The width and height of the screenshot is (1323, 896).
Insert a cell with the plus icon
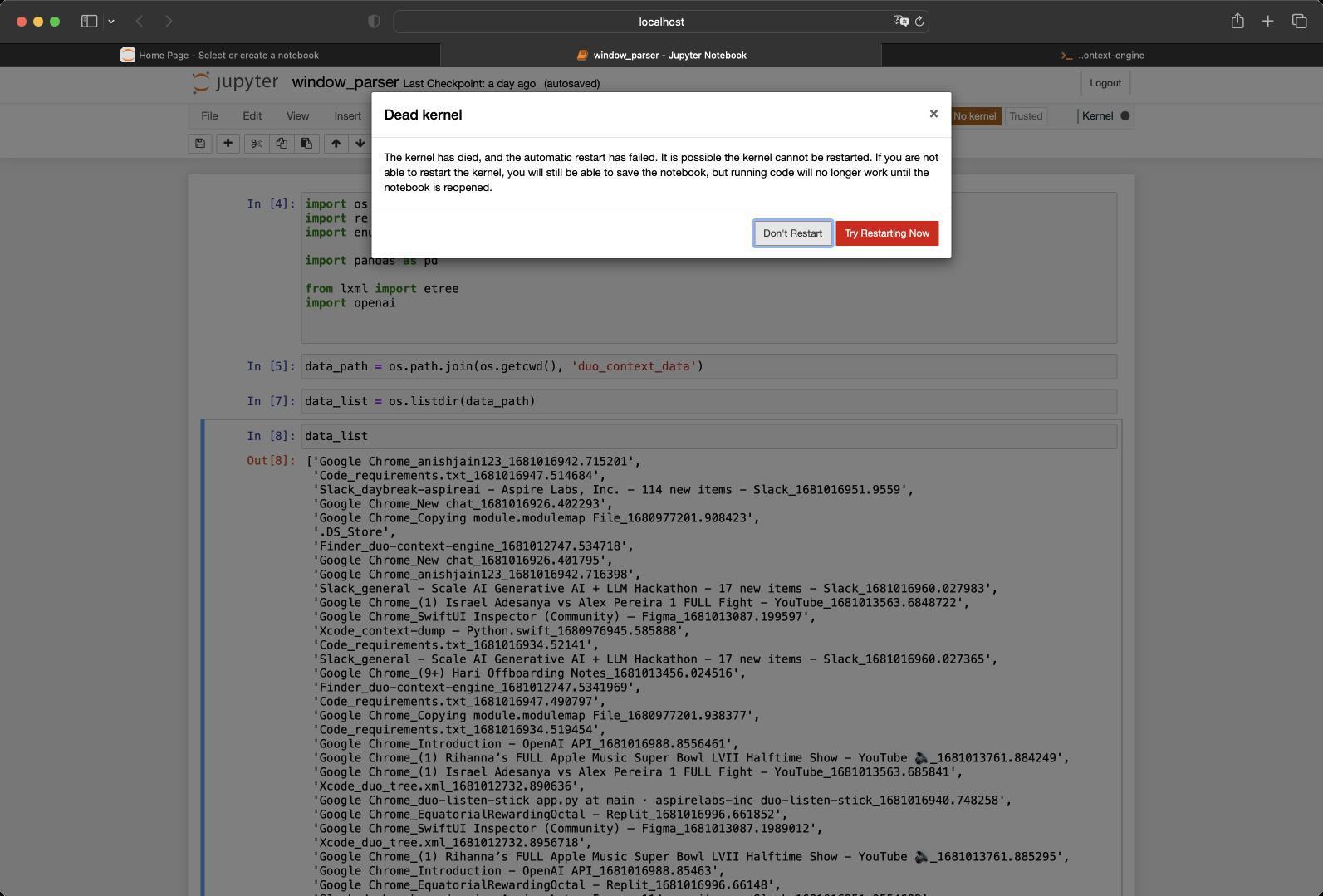[x=228, y=143]
